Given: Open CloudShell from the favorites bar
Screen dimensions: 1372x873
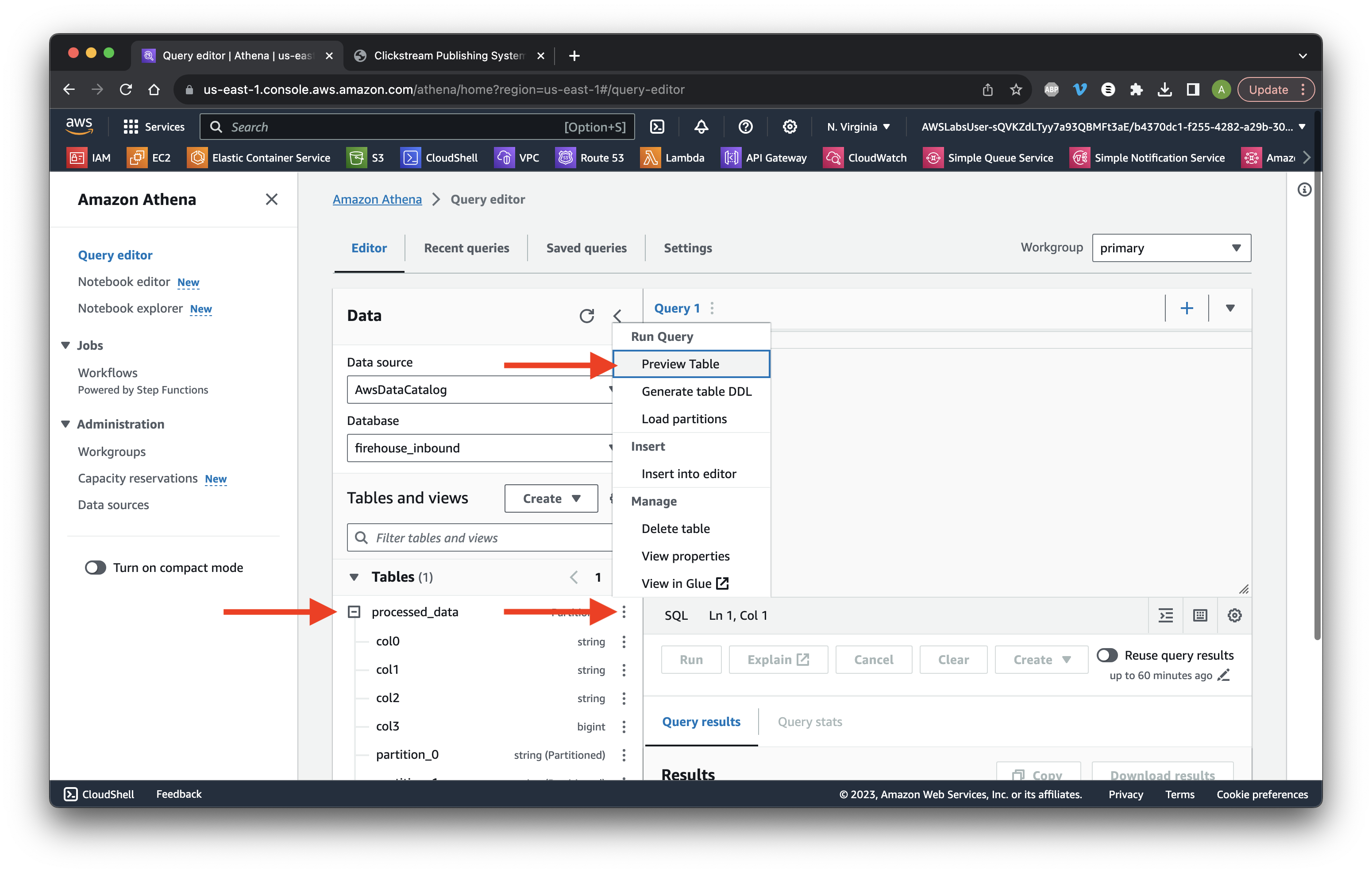Looking at the screenshot, I should [x=439, y=158].
